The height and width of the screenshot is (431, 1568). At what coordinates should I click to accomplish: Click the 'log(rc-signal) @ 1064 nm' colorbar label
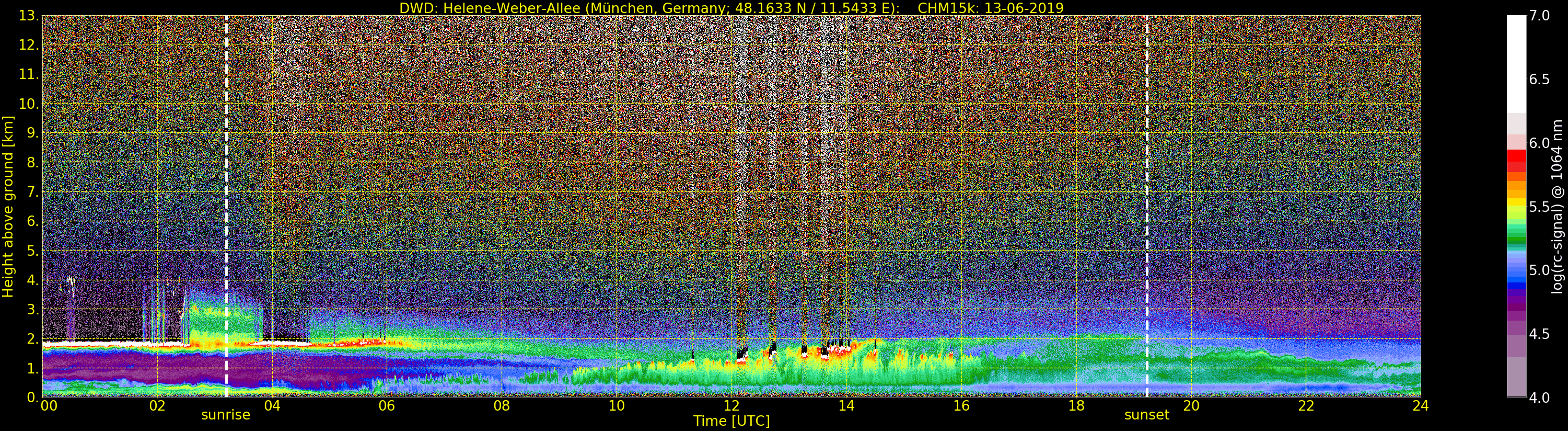(1558, 207)
